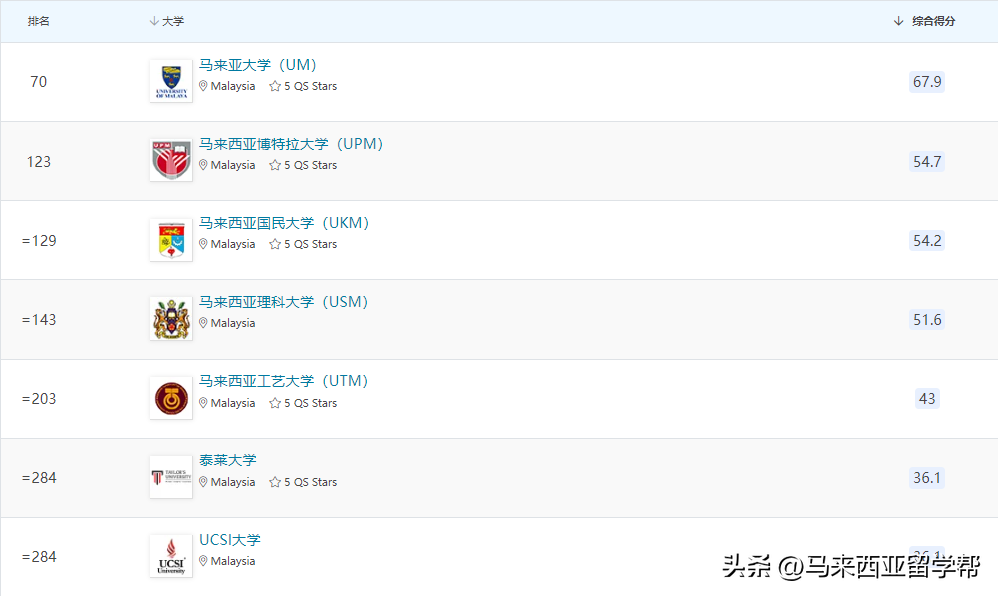Select 5 QS Stars text in 泰莱大学 row
The image size is (998, 596).
coord(311,482)
